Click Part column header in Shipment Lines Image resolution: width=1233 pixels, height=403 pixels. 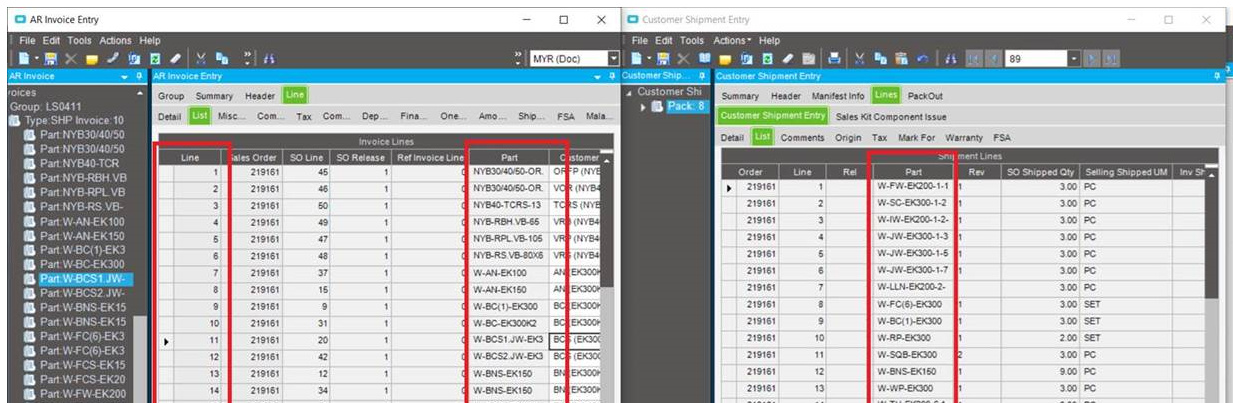tap(914, 172)
